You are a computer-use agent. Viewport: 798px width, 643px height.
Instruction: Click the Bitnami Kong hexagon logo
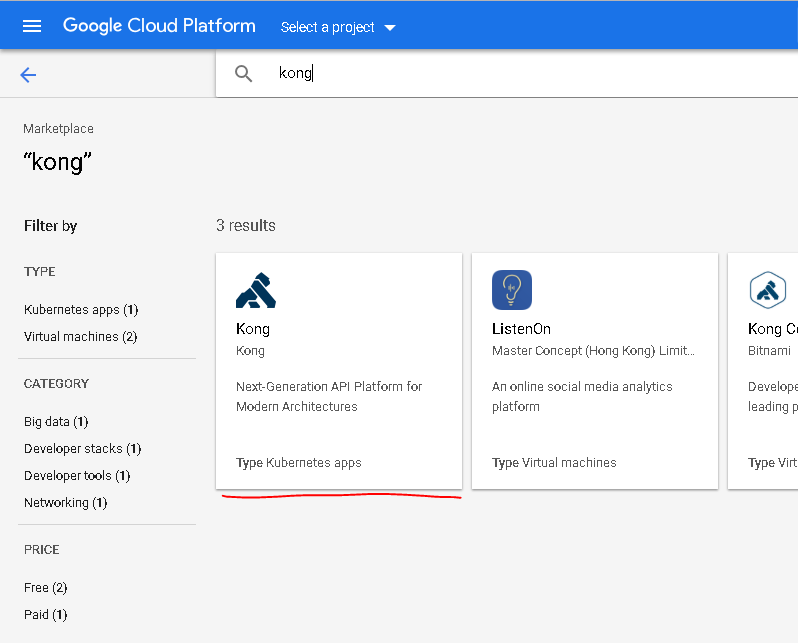pyautogui.click(x=767, y=290)
